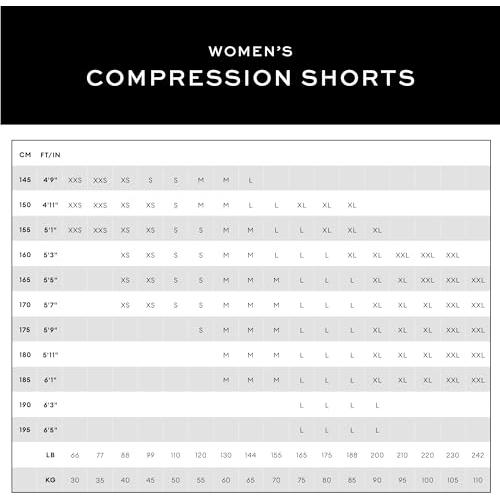Click the KG weight row label

click(x=50, y=480)
